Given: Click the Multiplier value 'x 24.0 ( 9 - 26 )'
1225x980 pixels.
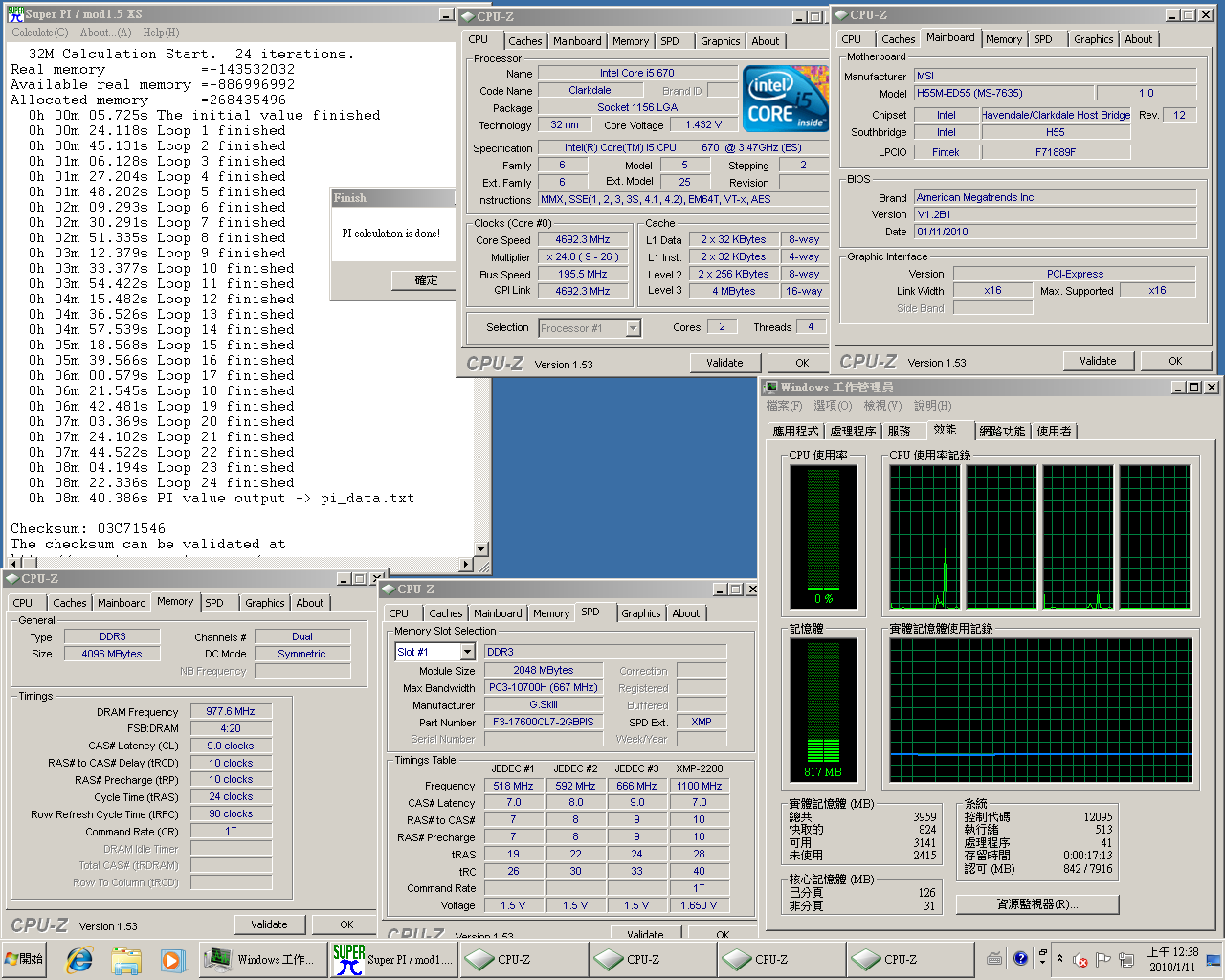Looking at the screenshot, I should coord(583,256).
